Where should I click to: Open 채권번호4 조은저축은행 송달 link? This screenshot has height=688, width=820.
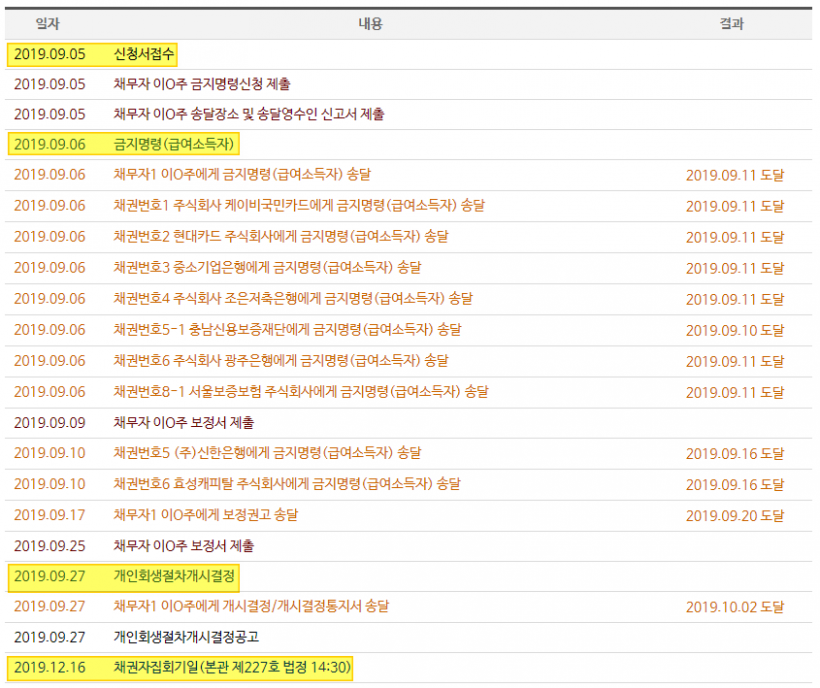[x=293, y=299]
